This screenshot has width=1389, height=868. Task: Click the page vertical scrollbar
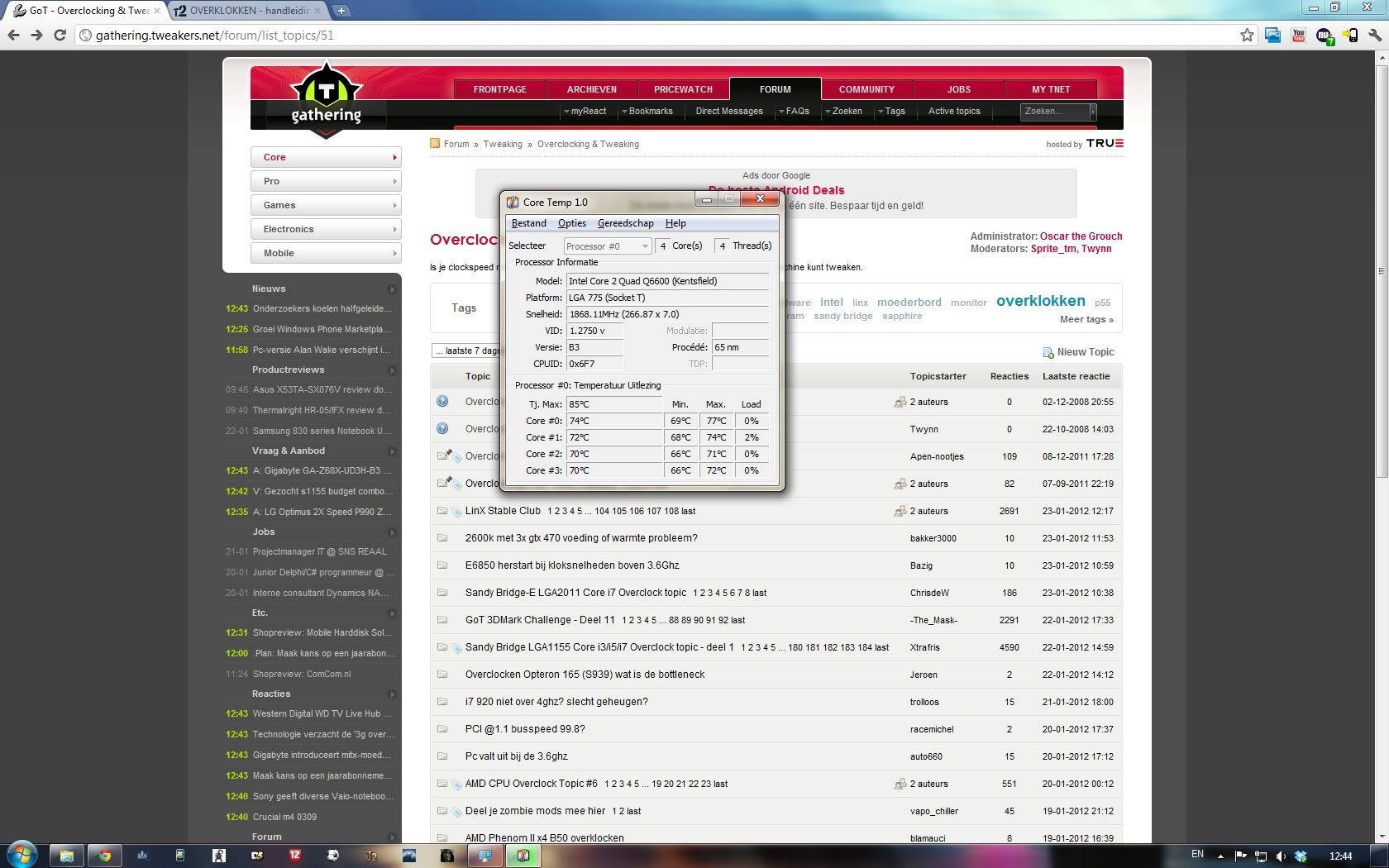1381,273
